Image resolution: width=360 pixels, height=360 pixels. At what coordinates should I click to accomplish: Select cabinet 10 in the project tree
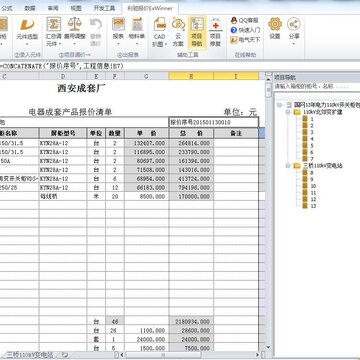click(x=313, y=186)
